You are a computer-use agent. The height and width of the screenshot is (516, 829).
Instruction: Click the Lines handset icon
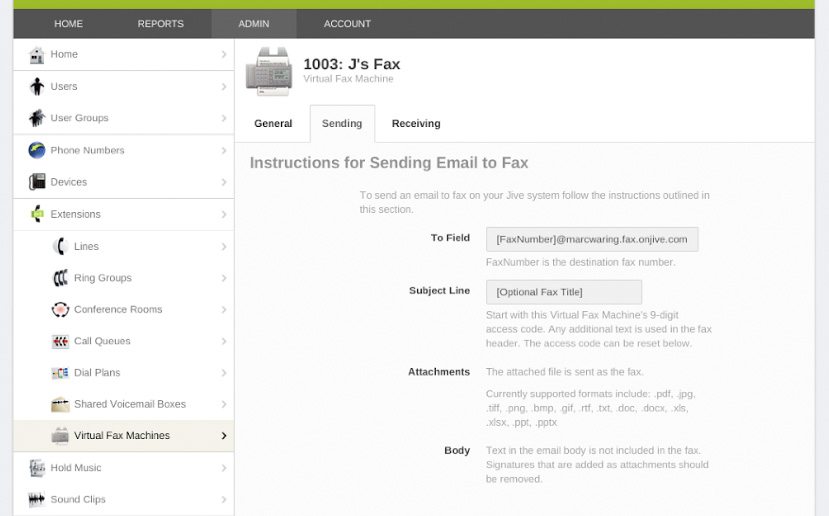coord(60,246)
